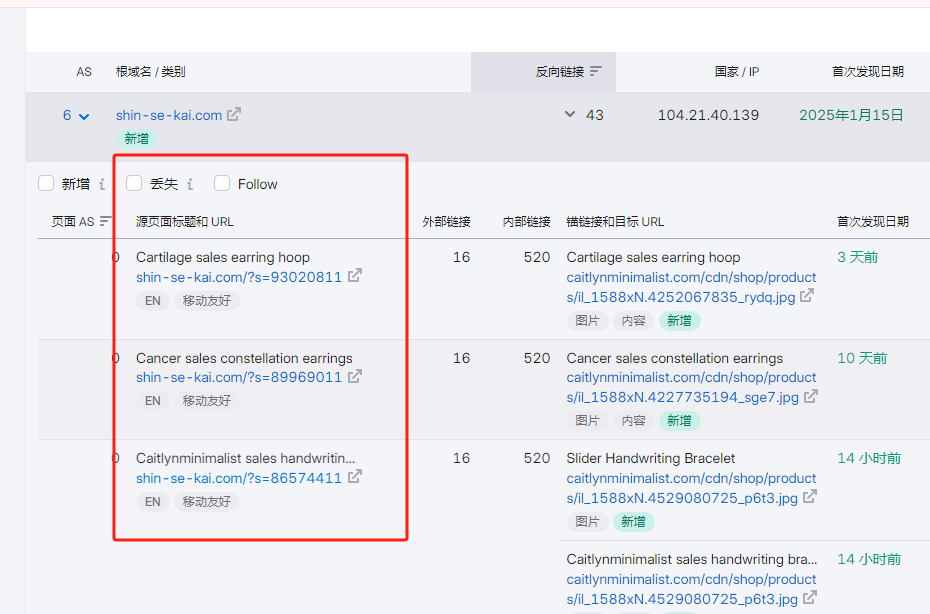Image resolution: width=930 pixels, height=614 pixels.
Task: Click the 根域名 / 类别 column header
Action: [151, 72]
